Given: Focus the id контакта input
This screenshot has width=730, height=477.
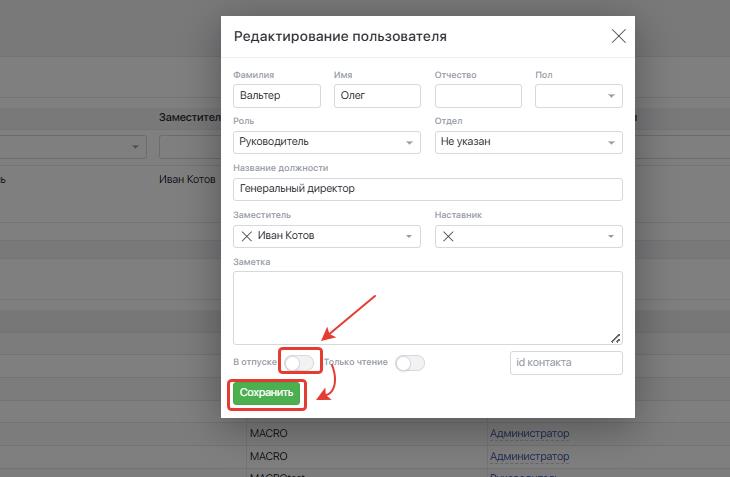Looking at the screenshot, I should (x=566, y=363).
